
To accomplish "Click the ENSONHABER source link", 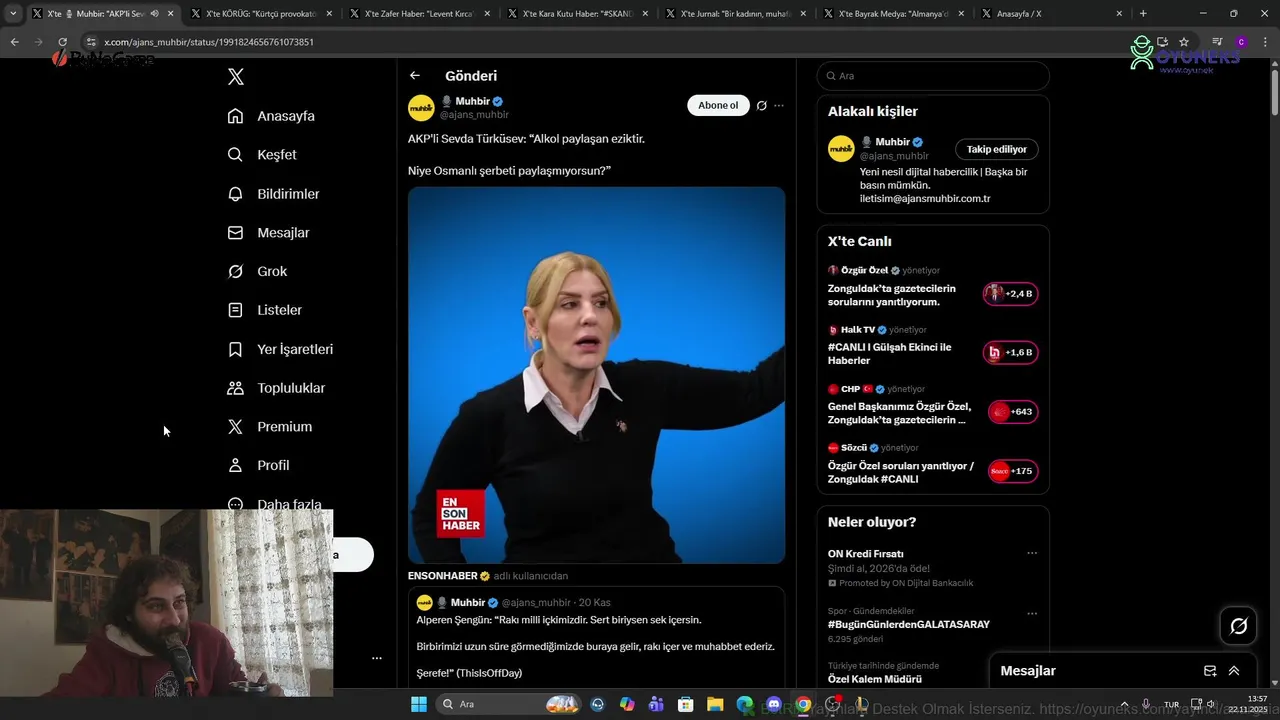I will (x=443, y=576).
